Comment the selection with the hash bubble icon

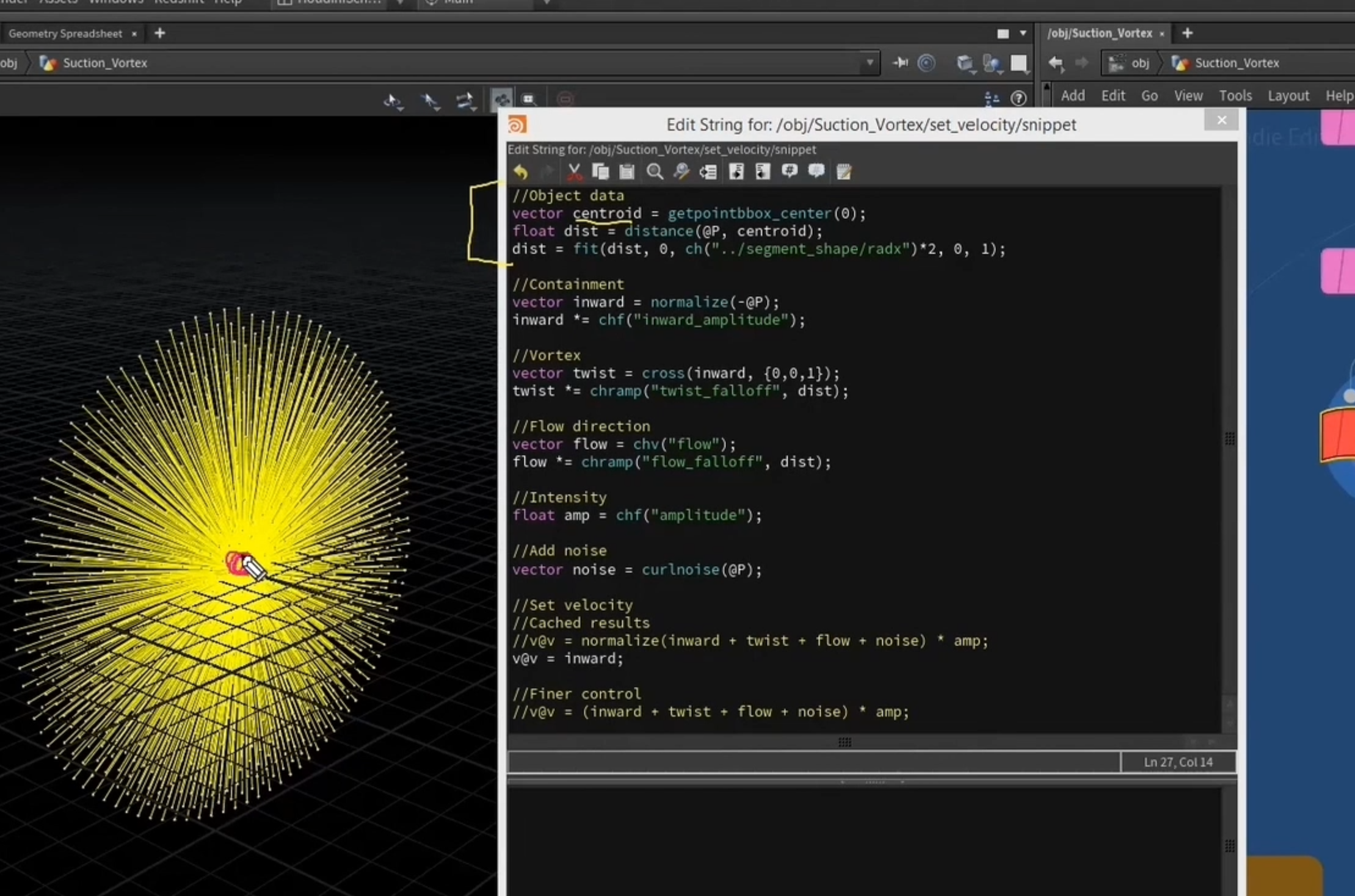pos(790,172)
